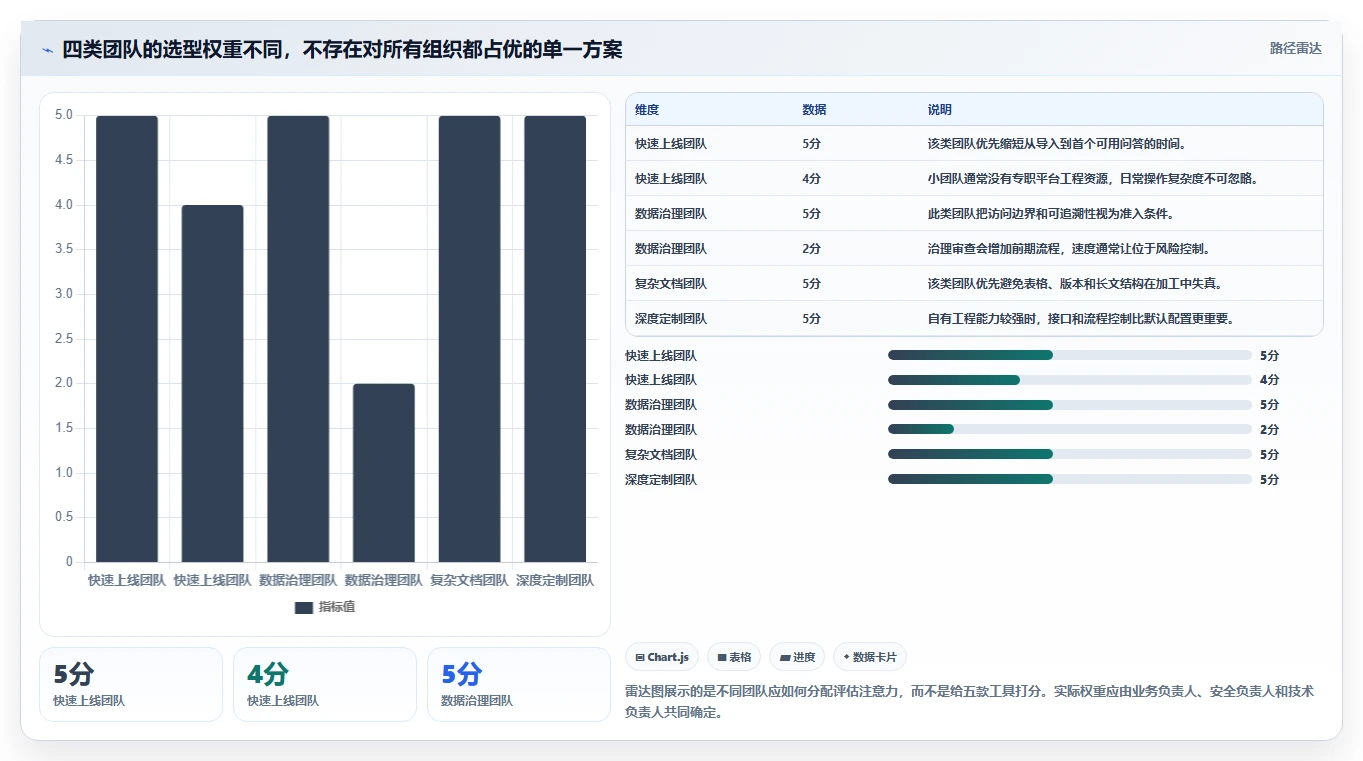Click the 2分 score cell in the table
This screenshot has width=1363, height=761.
pyautogui.click(x=811, y=249)
